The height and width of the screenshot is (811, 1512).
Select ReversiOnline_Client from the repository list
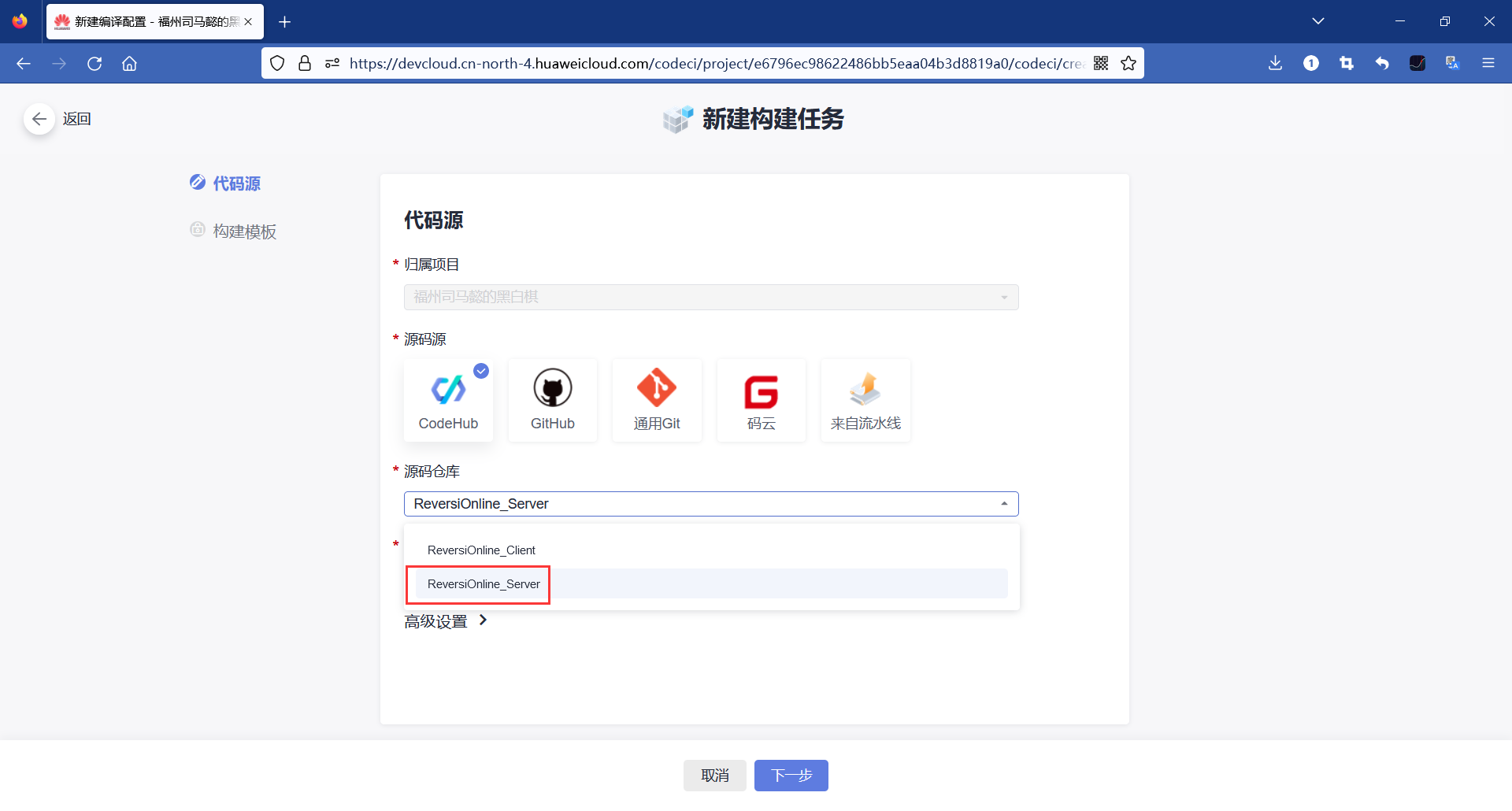481,550
